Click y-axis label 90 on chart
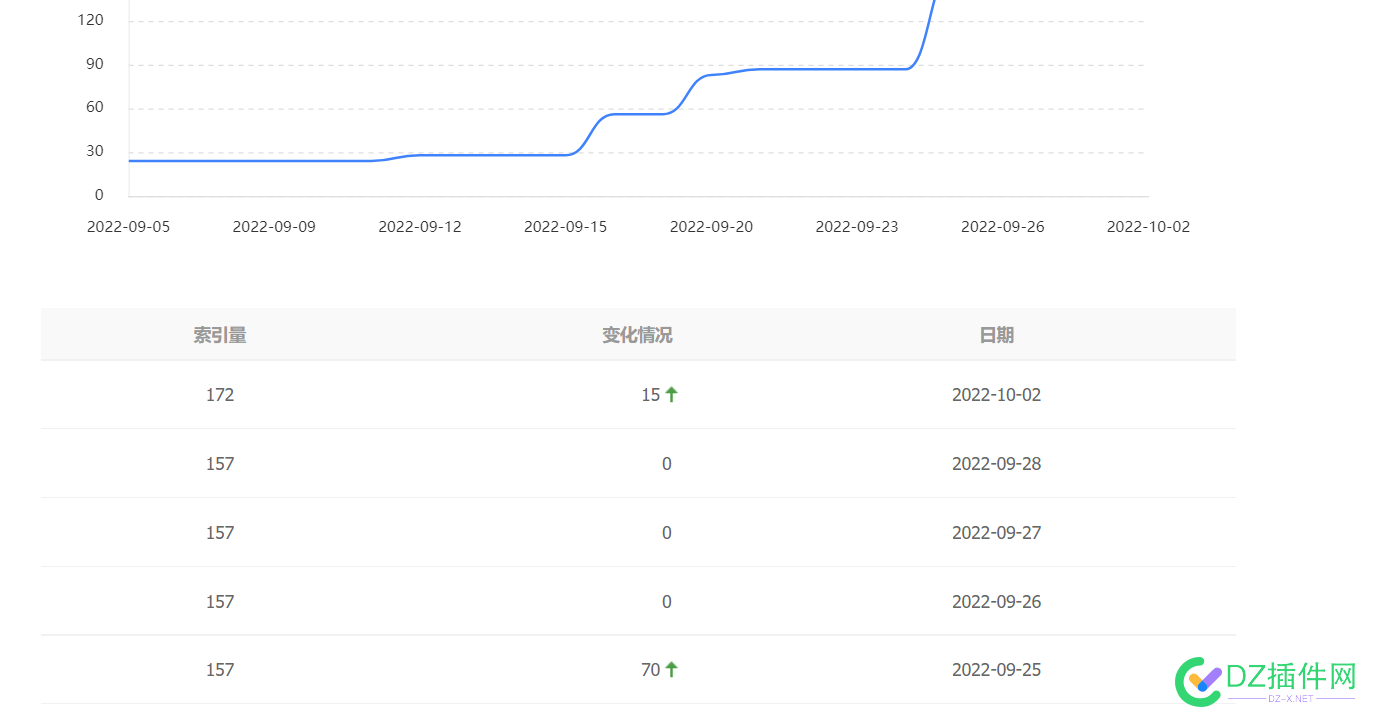 point(95,64)
